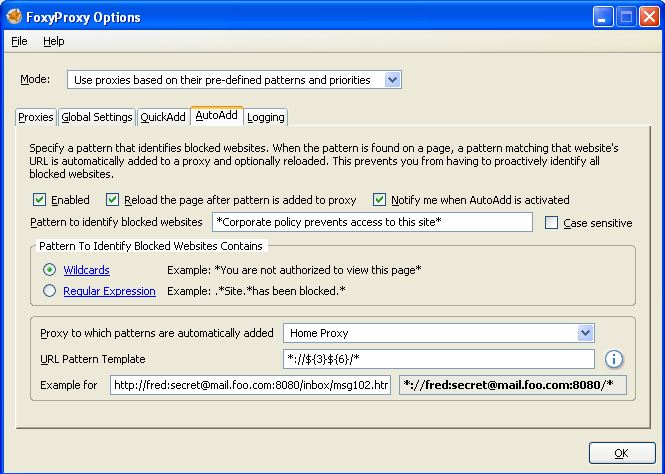Click the URL pattern template info icon
Viewport: 665px width, 474px height.
[x=614, y=359]
